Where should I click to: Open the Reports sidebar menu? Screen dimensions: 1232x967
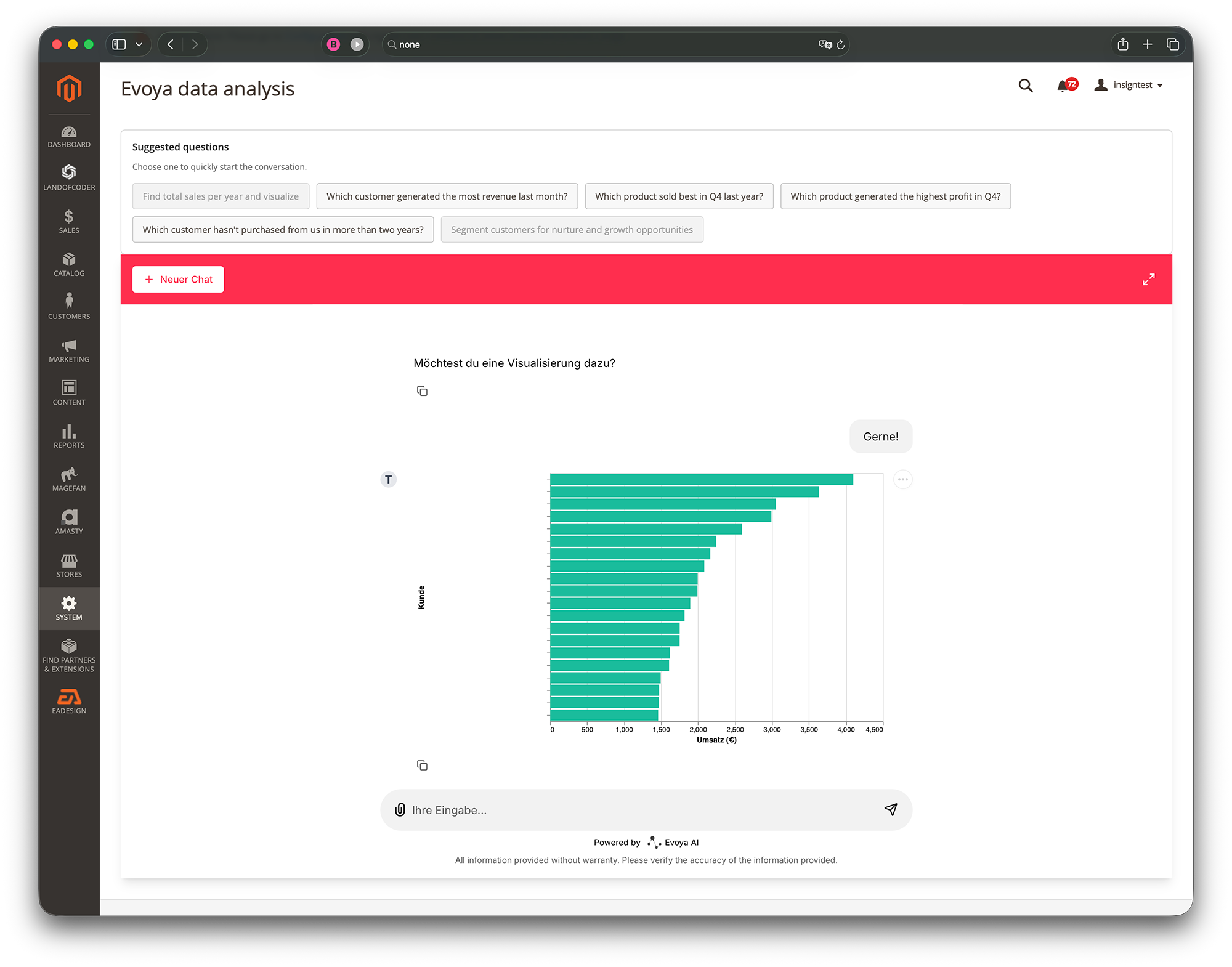(69, 436)
